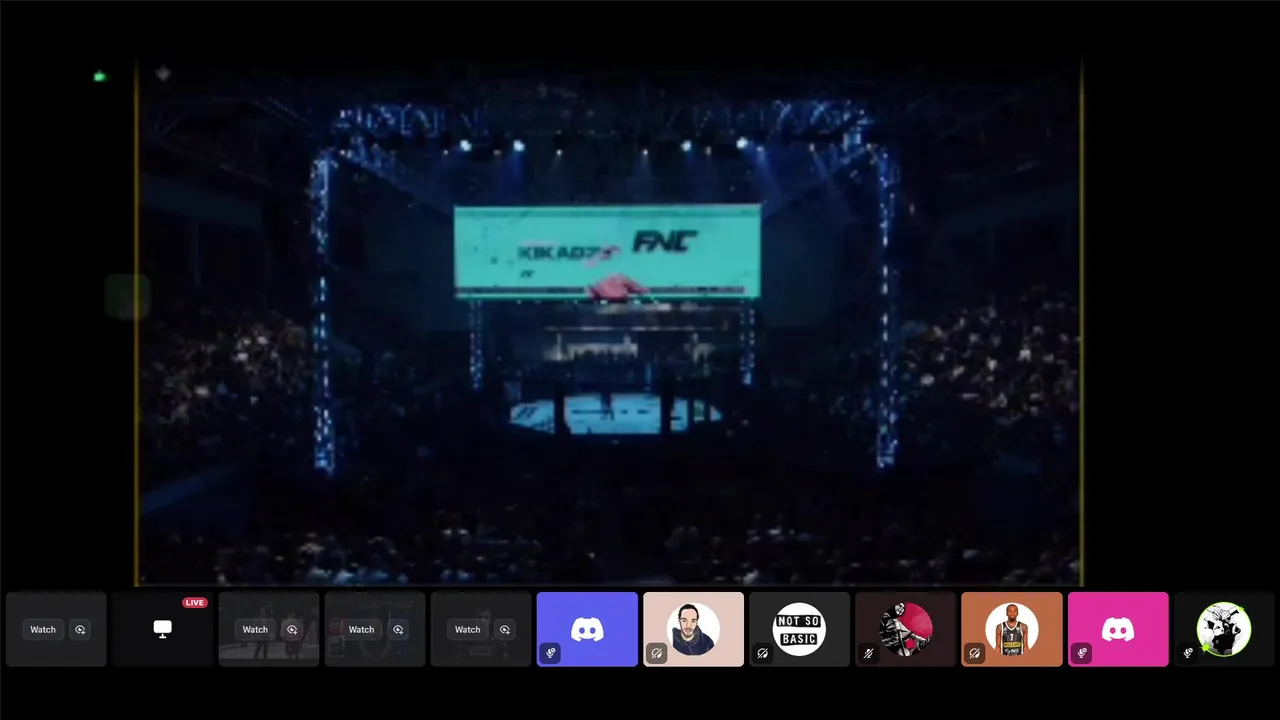
Task: Select the NOT SO BASIC participant avatar
Action: pos(799,629)
